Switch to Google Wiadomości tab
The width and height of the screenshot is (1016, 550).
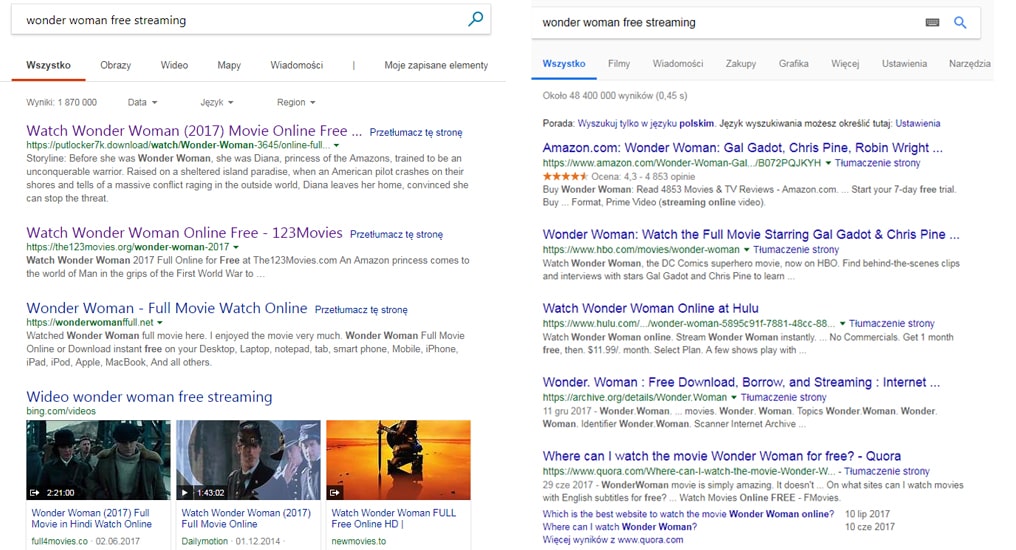tap(678, 63)
